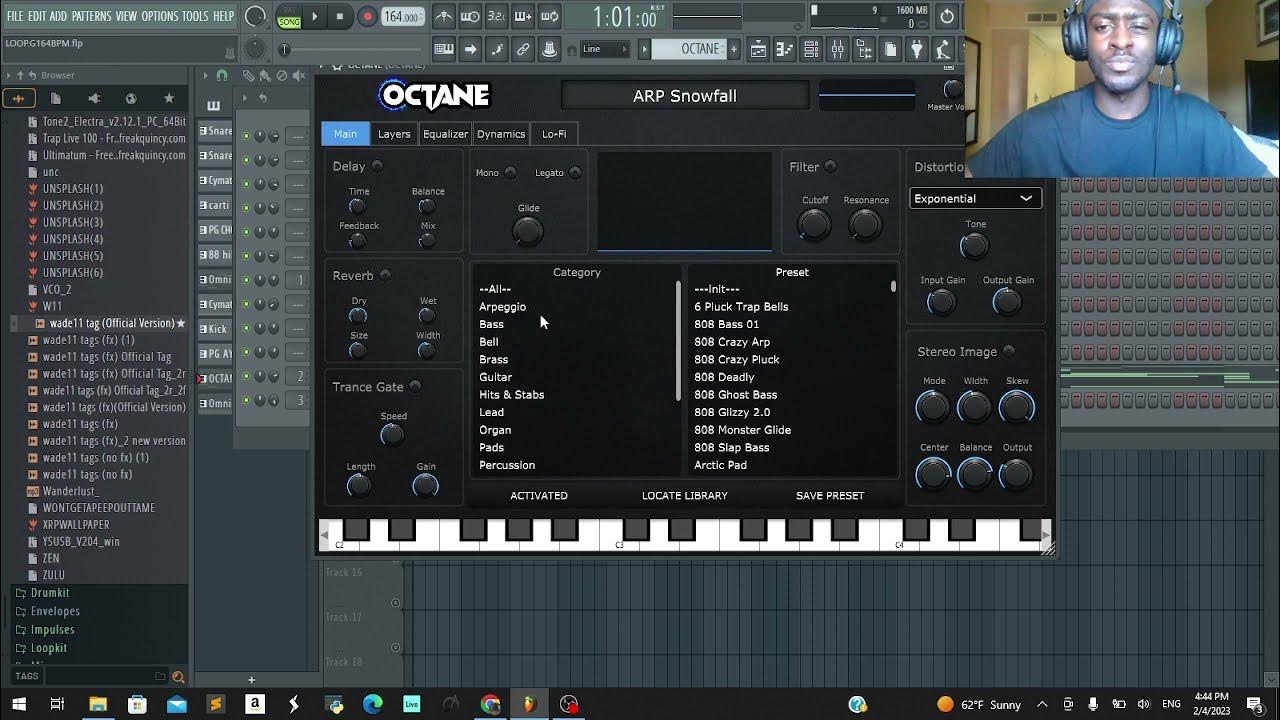Open Microsoft Edge from taskbar
This screenshot has height=720, width=1280.
tap(372, 704)
